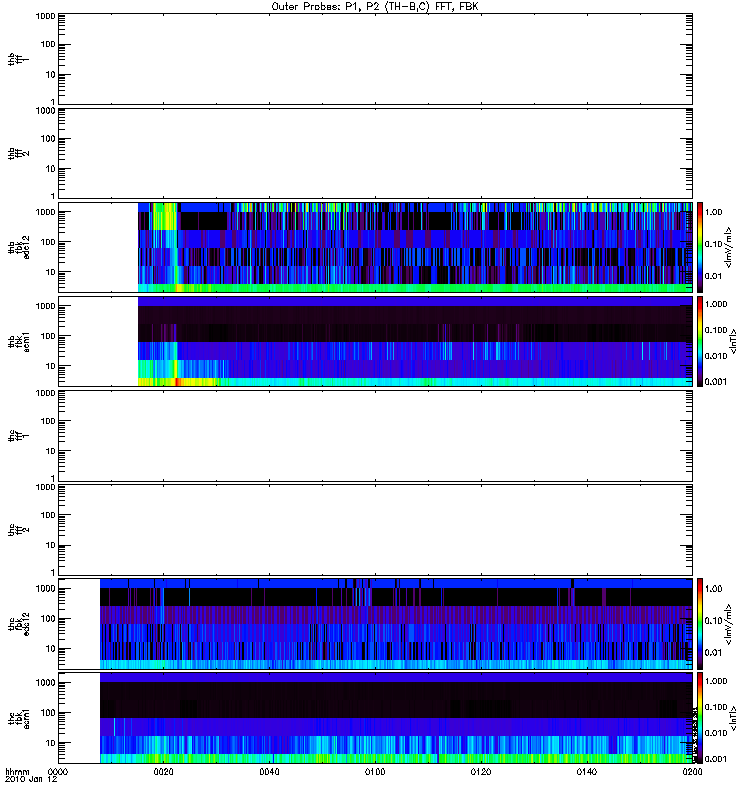Click '0.01' on the thc edc12 color scale
750x800 pixels.
click(713, 653)
